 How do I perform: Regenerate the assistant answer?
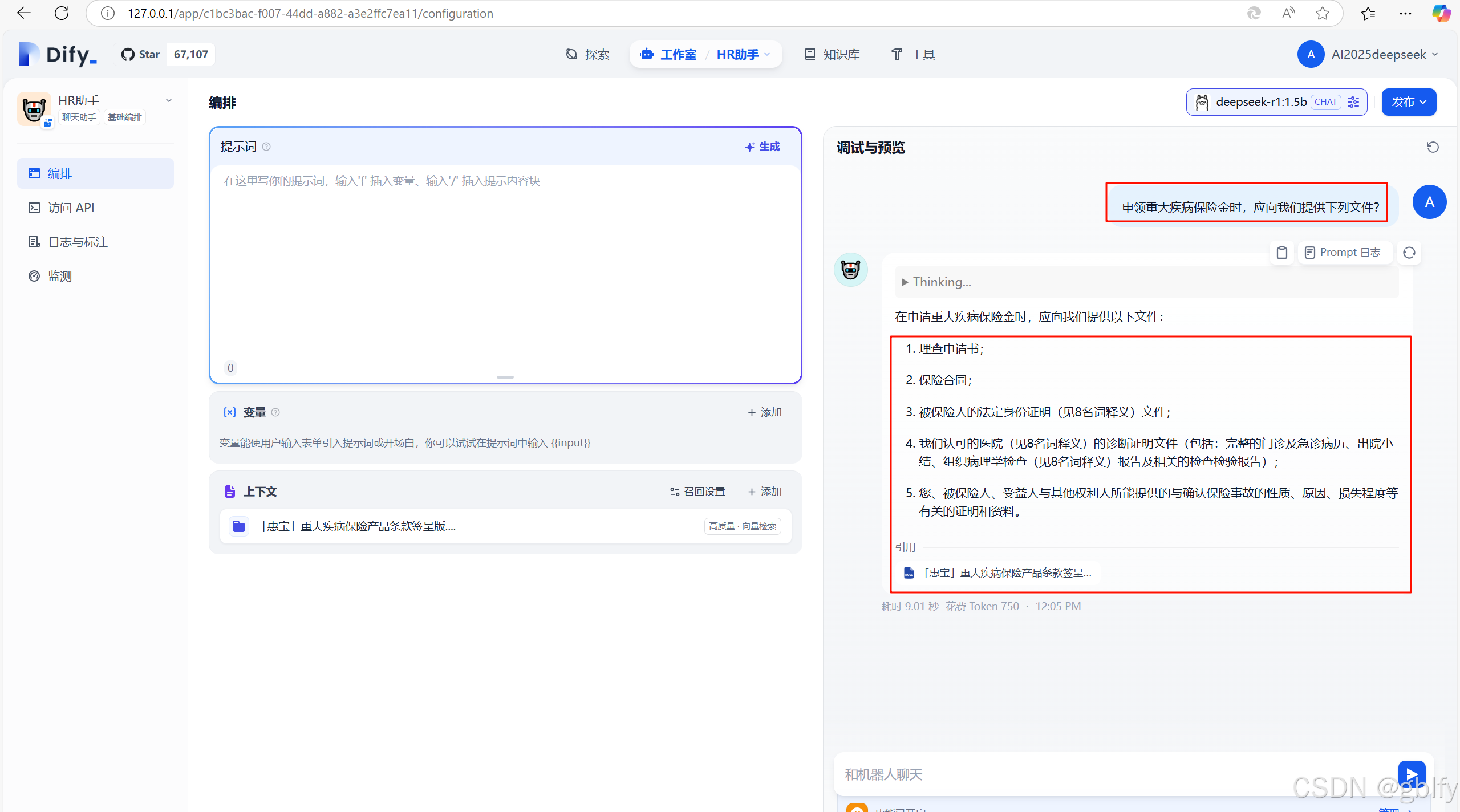coord(1409,253)
